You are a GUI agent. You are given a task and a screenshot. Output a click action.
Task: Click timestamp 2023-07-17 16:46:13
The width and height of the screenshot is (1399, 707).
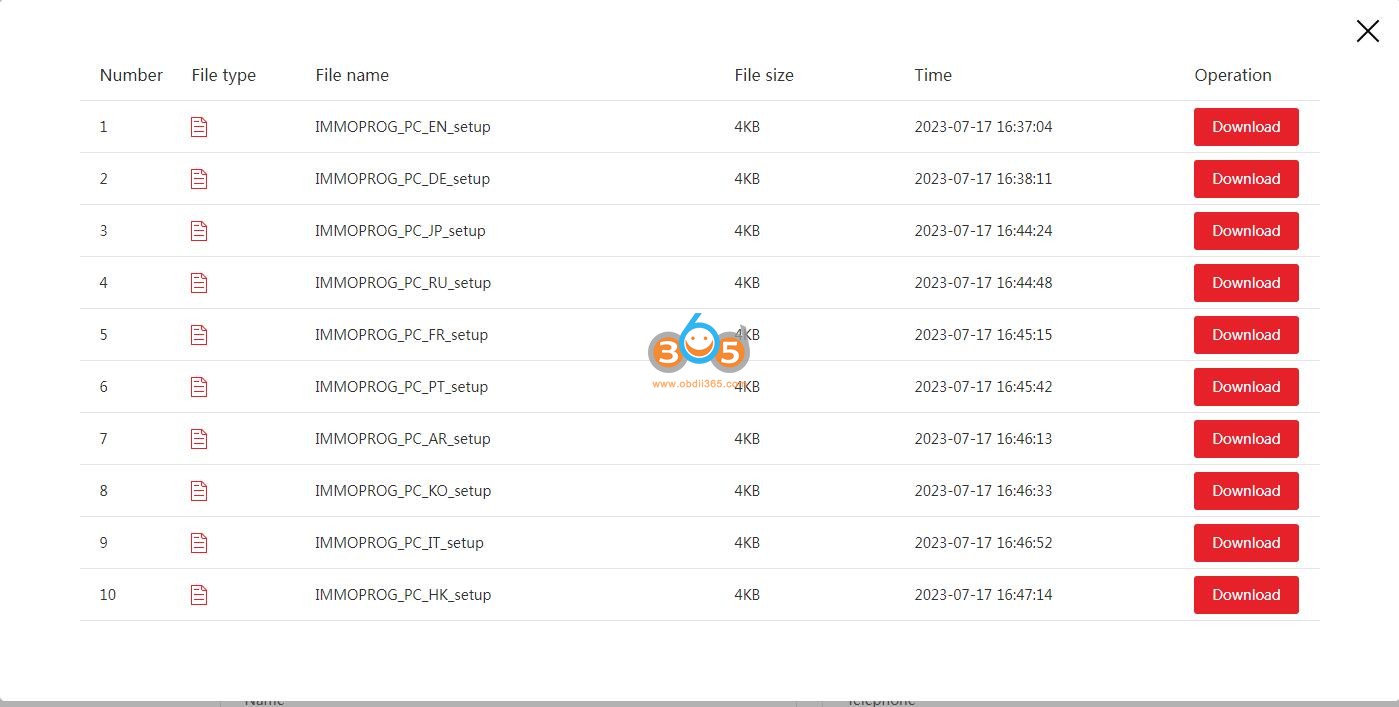[983, 439]
